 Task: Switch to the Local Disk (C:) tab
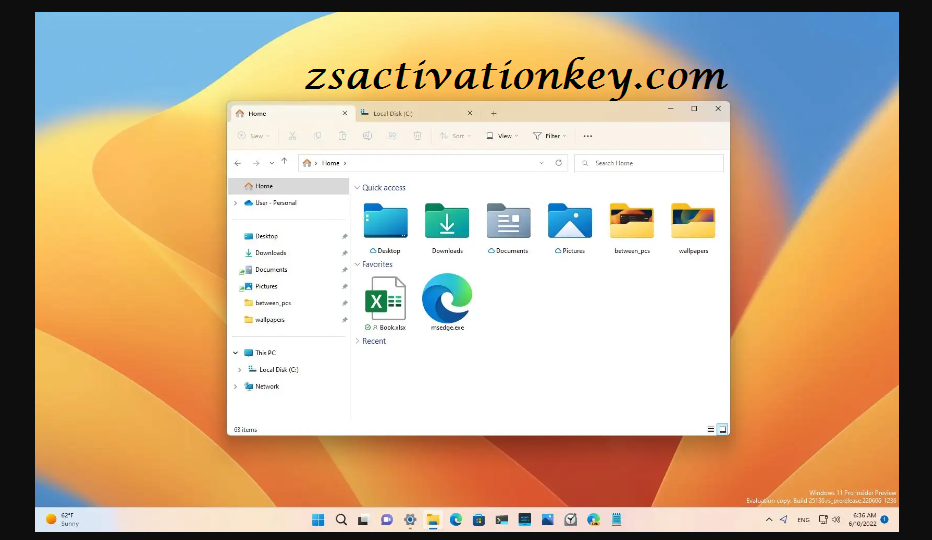click(x=417, y=114)
